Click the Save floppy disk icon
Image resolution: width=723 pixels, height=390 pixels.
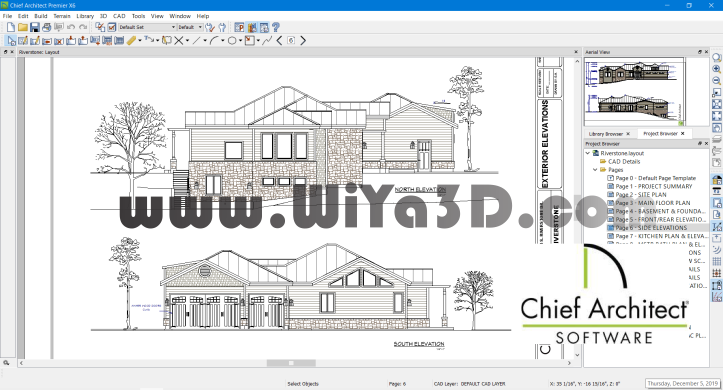[x=35, y=28]
